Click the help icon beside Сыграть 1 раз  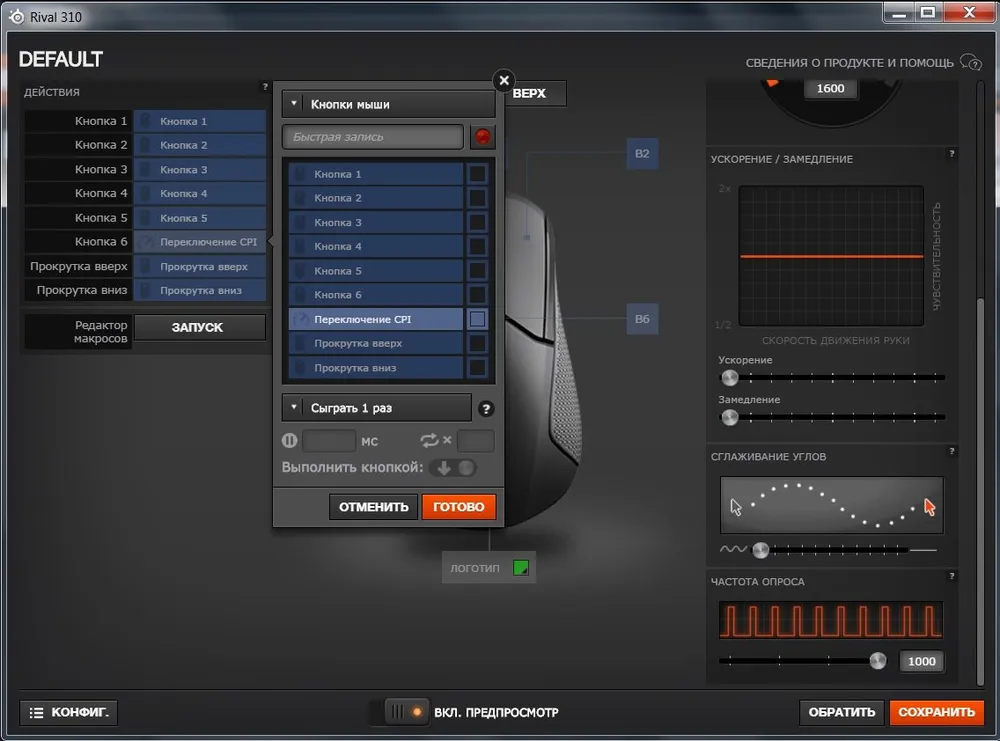click(x=486, y=408)
